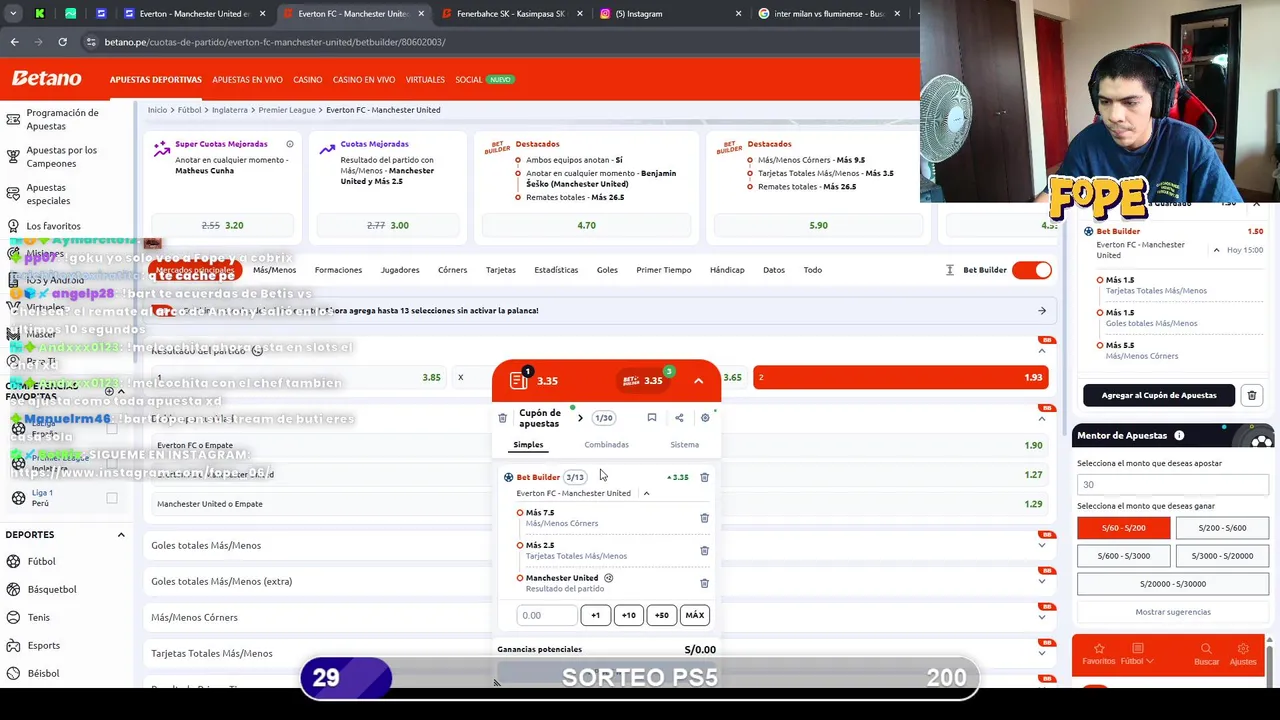The height and width of the screenshot is (720, 1280).
Task: Click the Super Cuotas Mejoradas info icon
Action: 290,144
